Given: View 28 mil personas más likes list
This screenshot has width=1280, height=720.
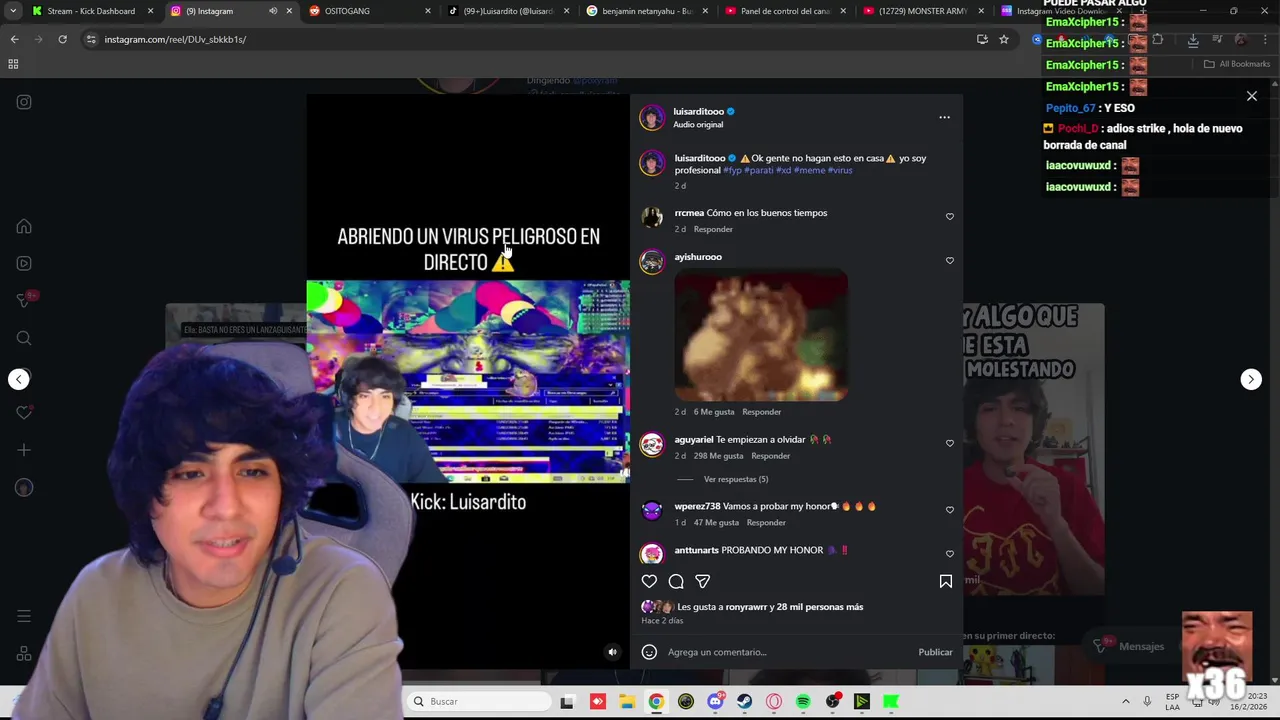Looking at the screenshot, I should pyautogui.click(x=820, y=607).
